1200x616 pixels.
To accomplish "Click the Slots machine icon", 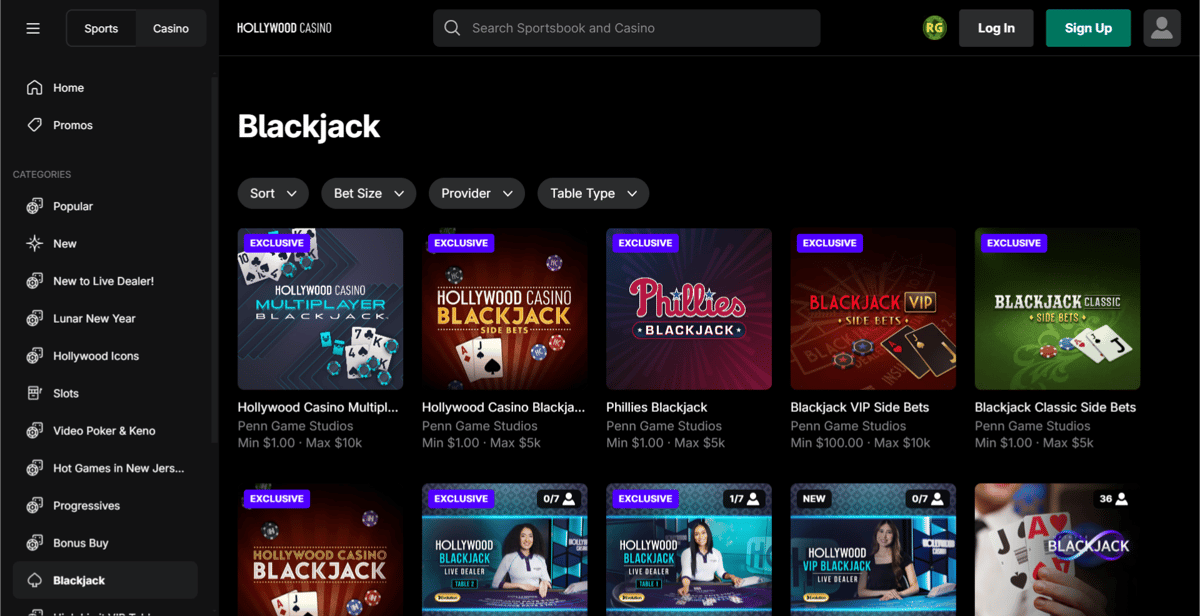I will [x=35, y=393].
